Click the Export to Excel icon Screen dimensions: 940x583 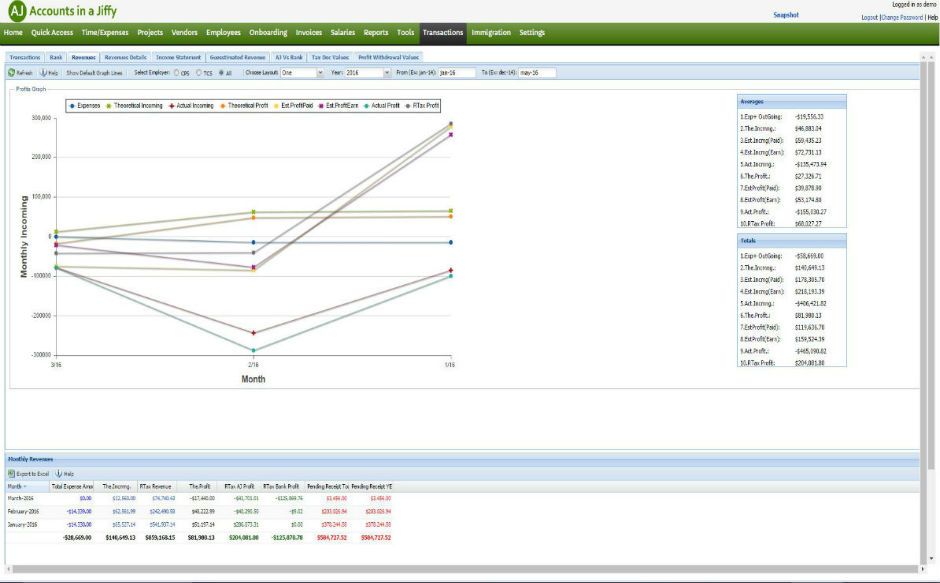[11, 474]
